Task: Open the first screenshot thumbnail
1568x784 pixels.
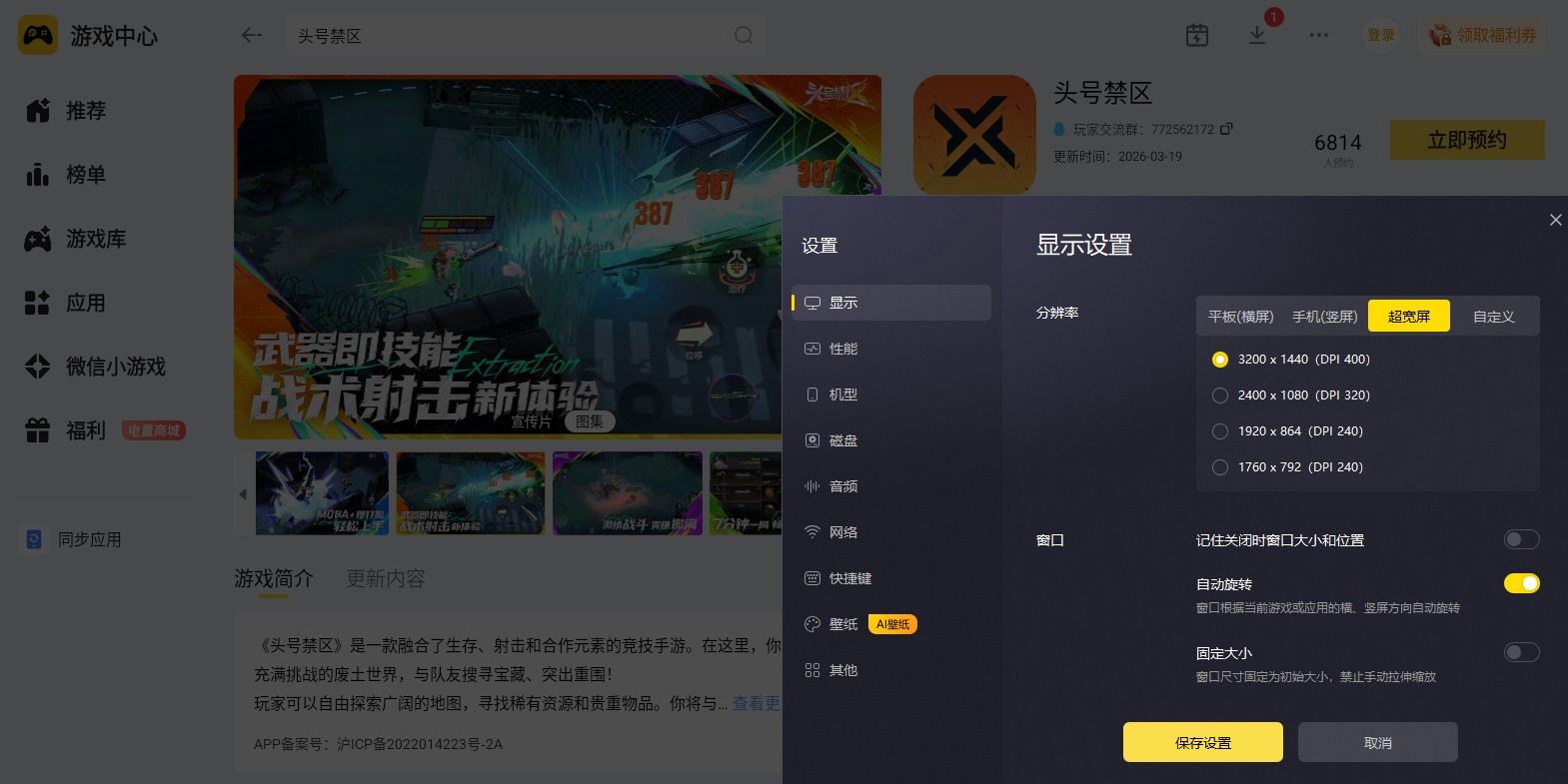Action: (322, 492)
